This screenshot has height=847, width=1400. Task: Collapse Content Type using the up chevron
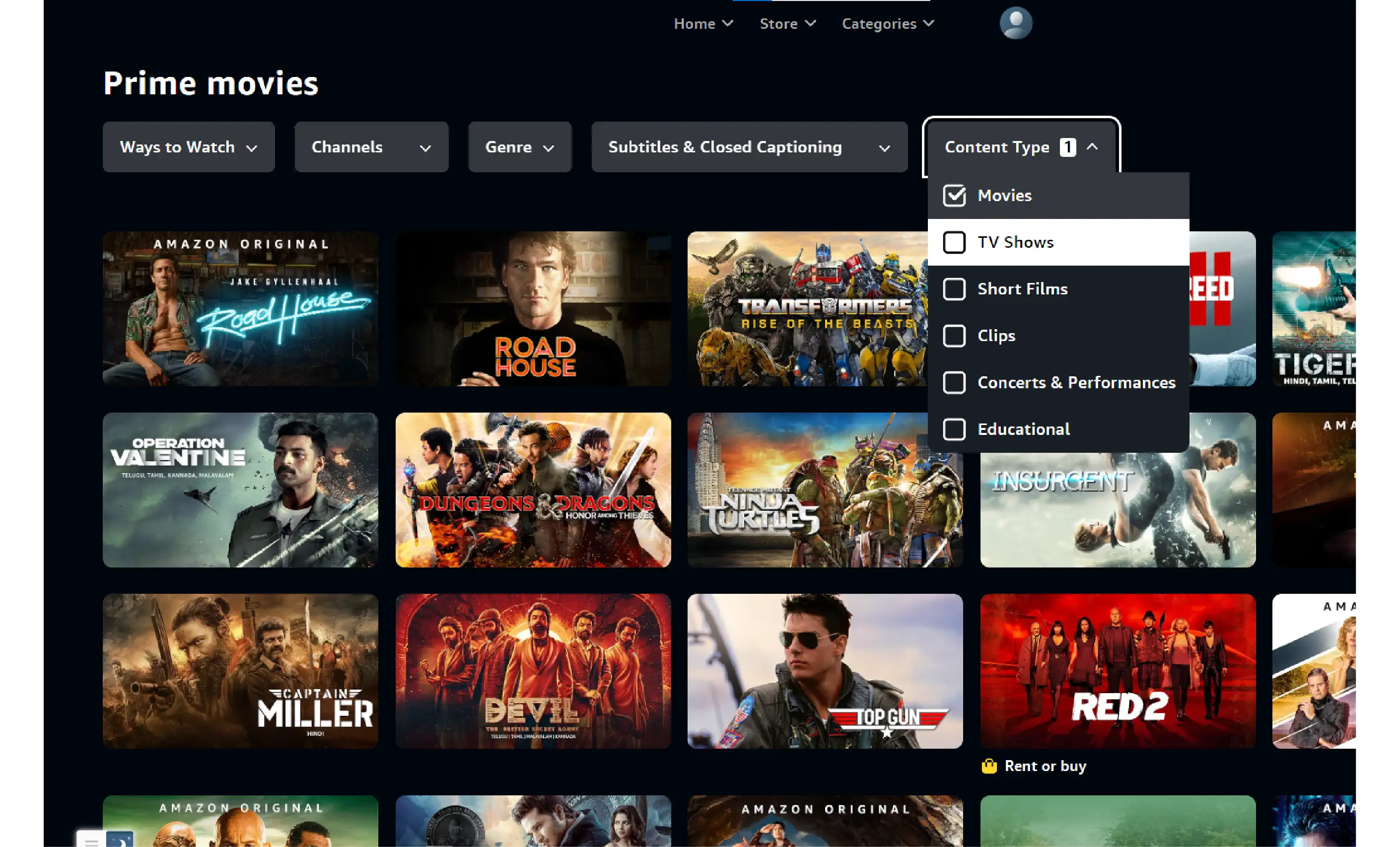coord(1092,147)
